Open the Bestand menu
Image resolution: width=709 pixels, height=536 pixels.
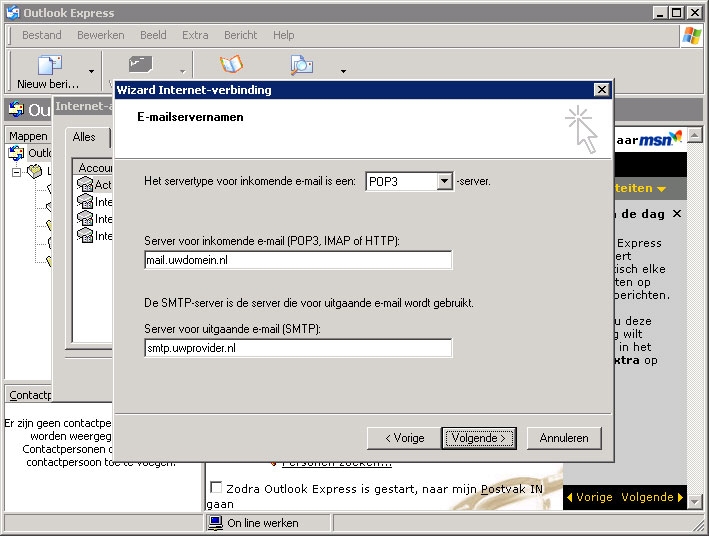(x=42, y=35)
